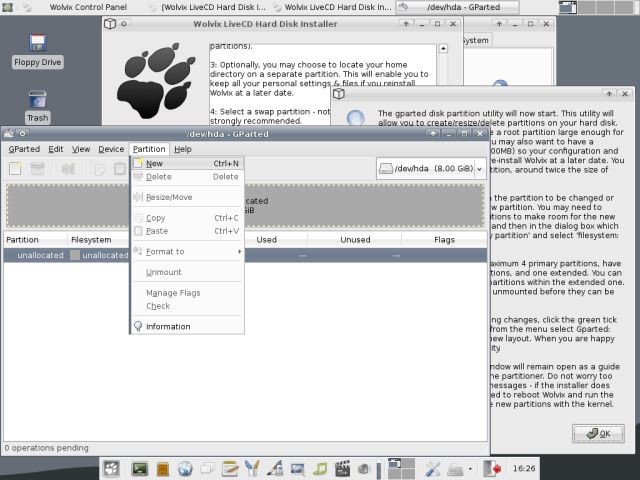
Task: Open the GParted menu
Action: (24, 149)
